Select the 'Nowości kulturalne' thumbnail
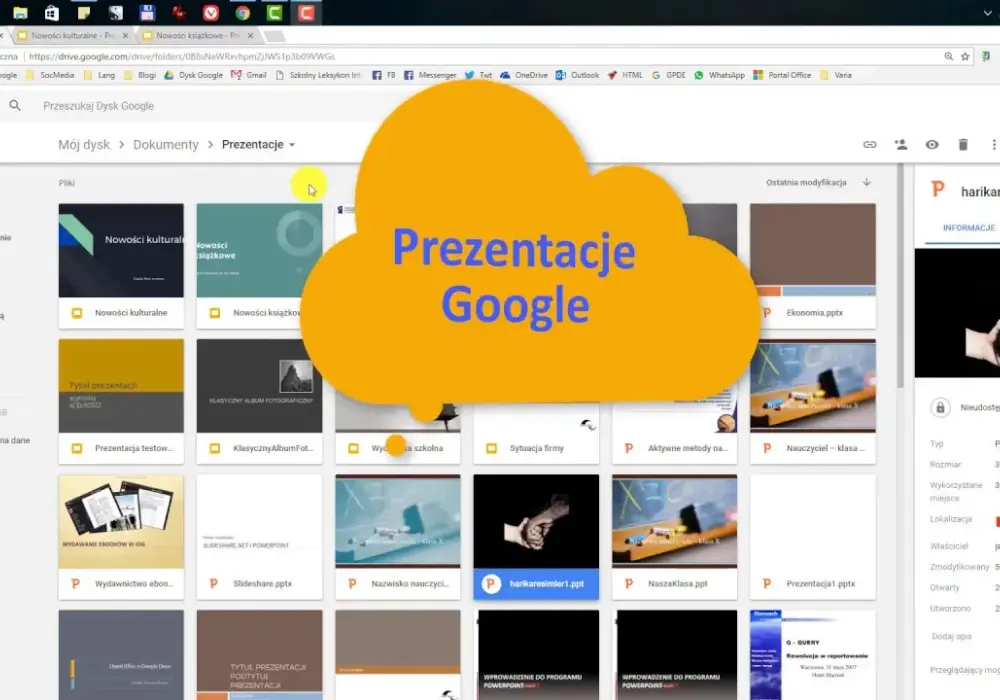 [x=121, y=251]
